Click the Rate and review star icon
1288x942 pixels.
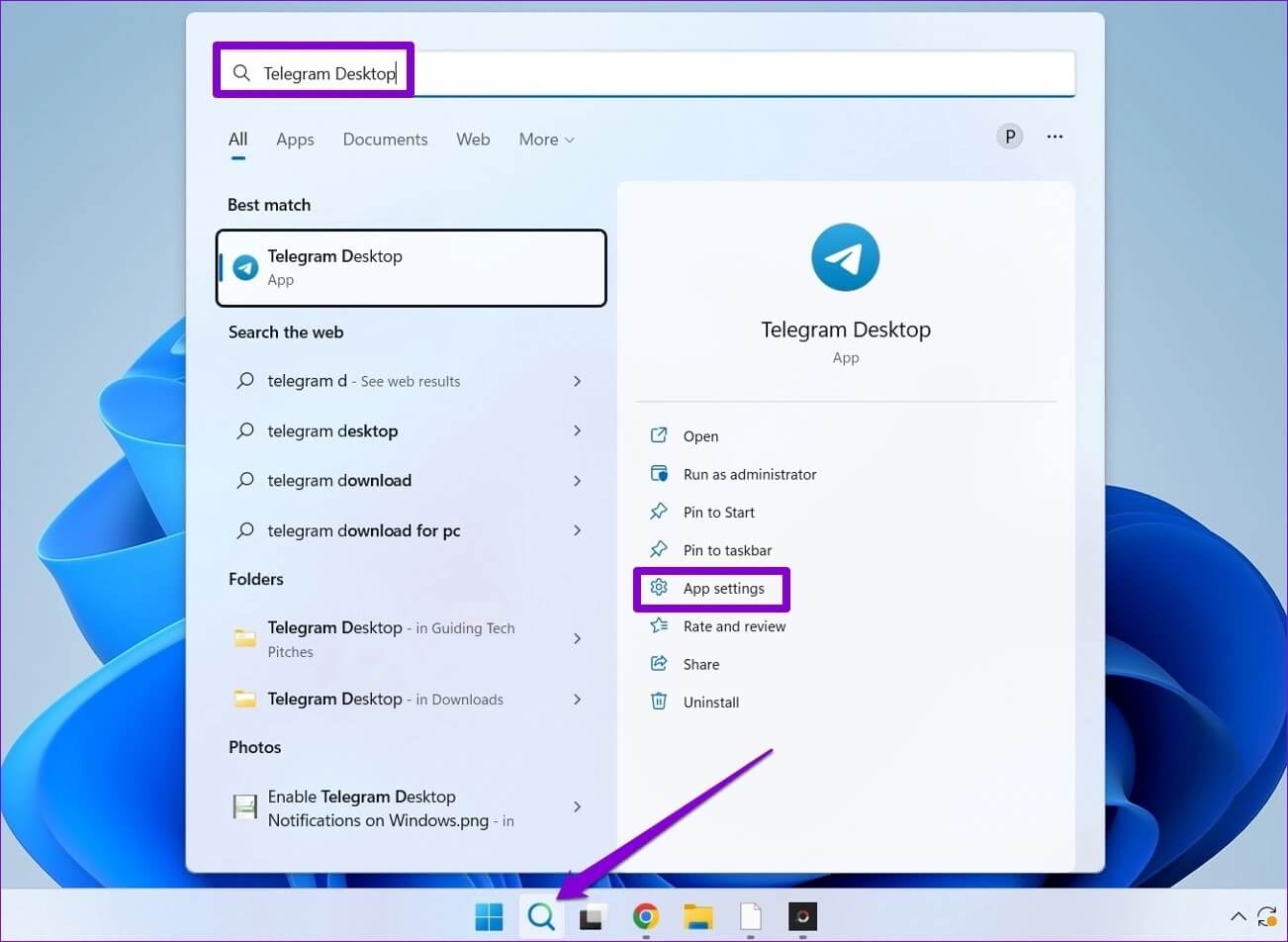(x=659, y=625)
